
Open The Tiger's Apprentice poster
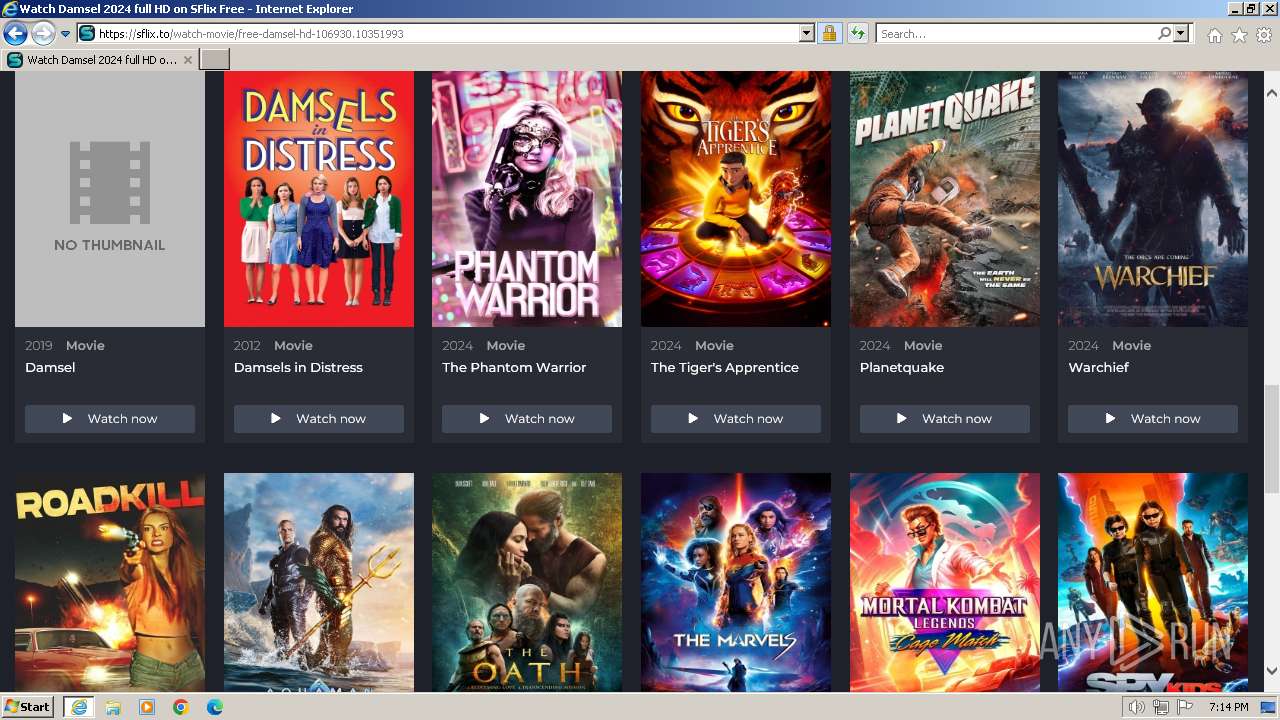click(x=736, y=199)
